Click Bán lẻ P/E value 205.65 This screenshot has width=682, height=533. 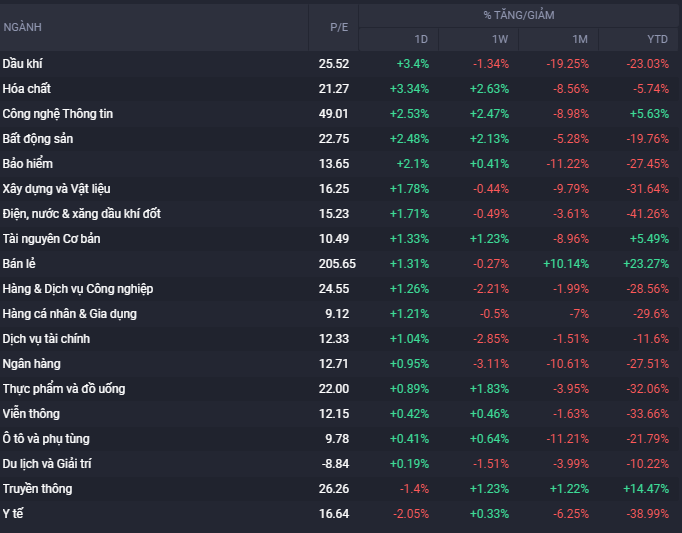[x=334, y=264]
